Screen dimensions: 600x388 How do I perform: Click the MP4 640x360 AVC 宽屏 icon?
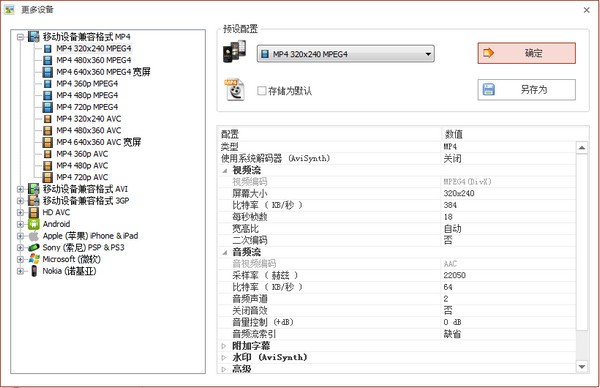click(x=47, y=142)
